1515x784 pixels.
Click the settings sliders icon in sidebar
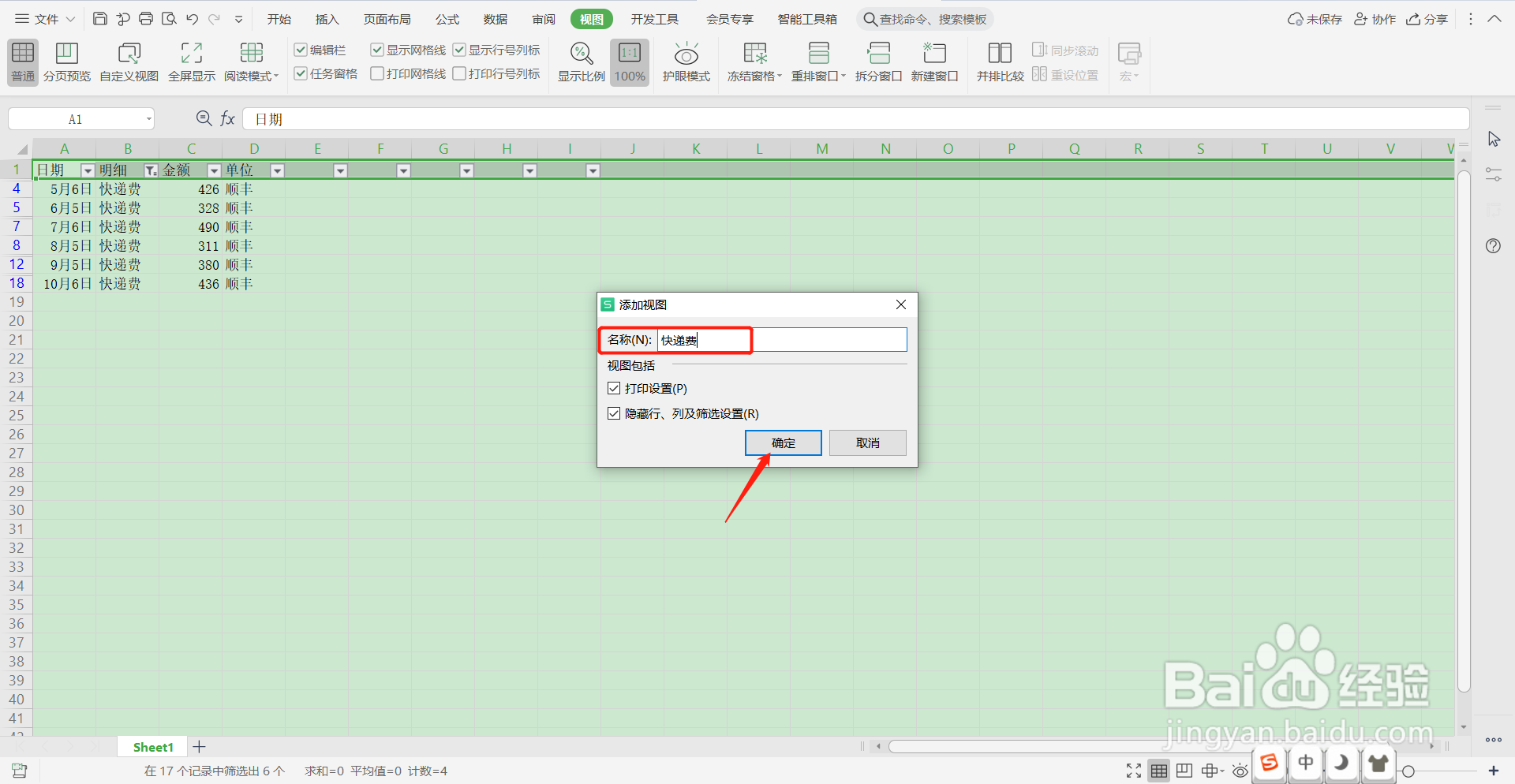[1493, 174]
